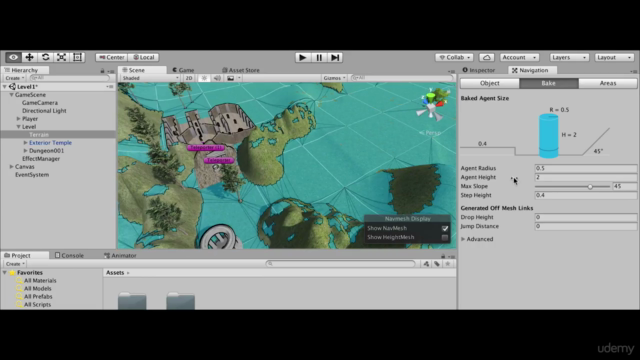Expand the Dungeon001 object
The image size is (640, 360).
click(x=25, y=151)
